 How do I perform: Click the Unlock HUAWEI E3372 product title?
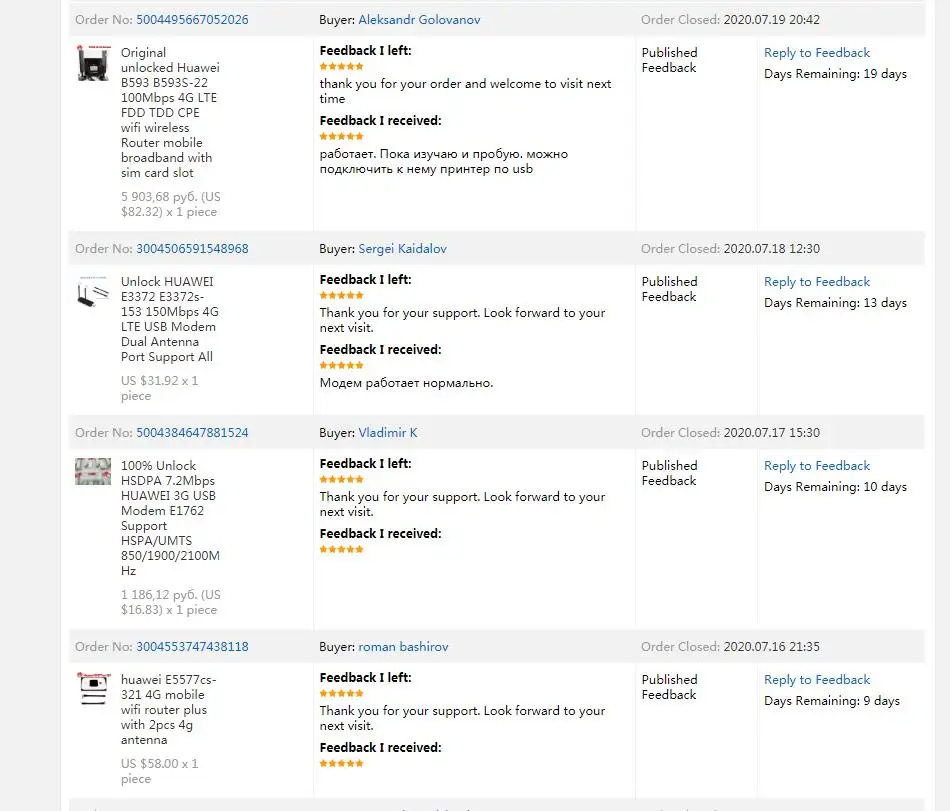tap(169, 319)
